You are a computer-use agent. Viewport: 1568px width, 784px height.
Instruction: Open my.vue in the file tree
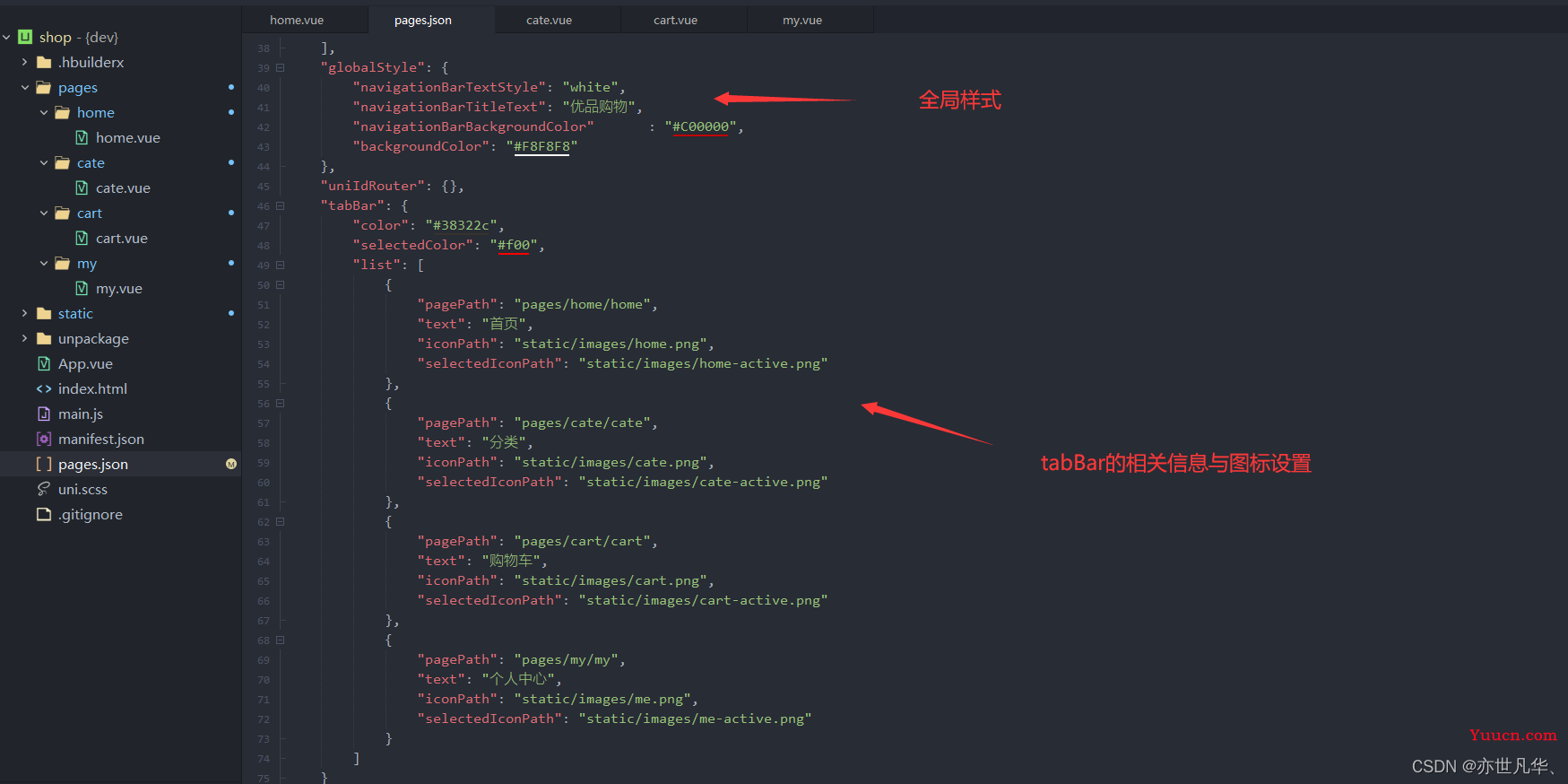pos(119,288)
